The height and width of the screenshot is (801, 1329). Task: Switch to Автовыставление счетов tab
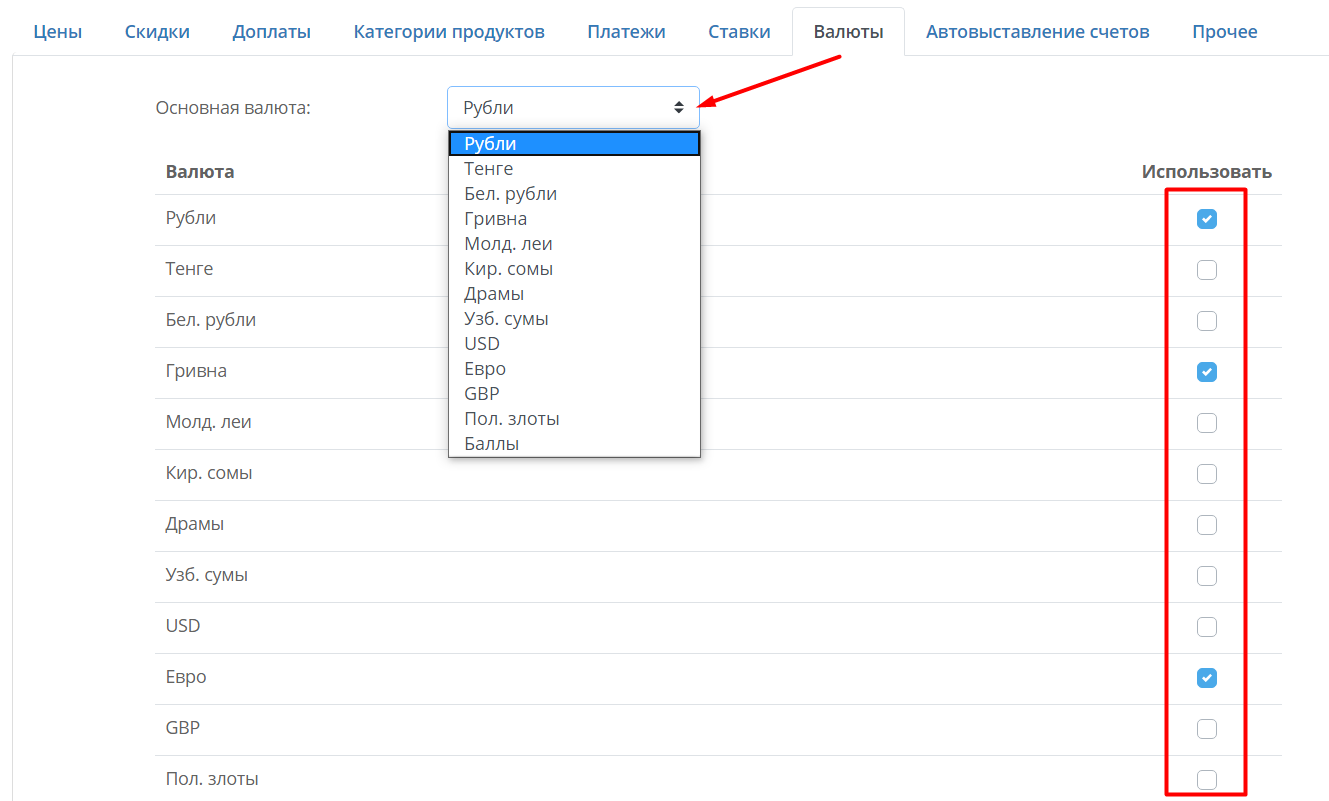pos(1038,32)
